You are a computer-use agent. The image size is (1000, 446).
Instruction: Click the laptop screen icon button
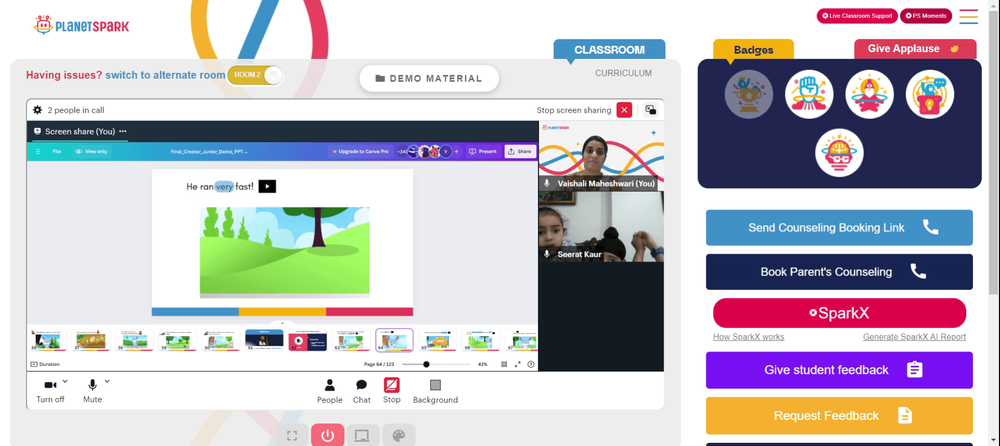coord(362,436)
